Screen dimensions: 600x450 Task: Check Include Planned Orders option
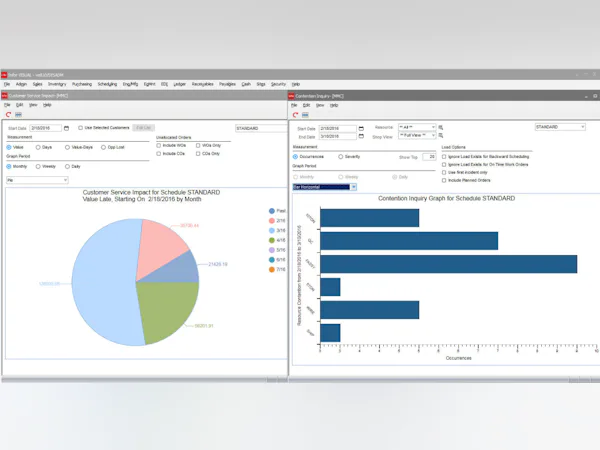(444, 180)
